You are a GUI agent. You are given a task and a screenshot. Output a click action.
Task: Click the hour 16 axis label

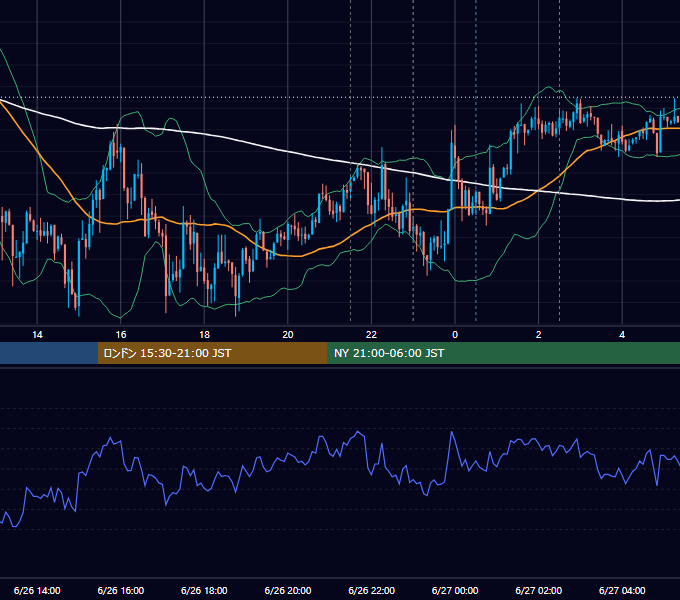point(121,335)
